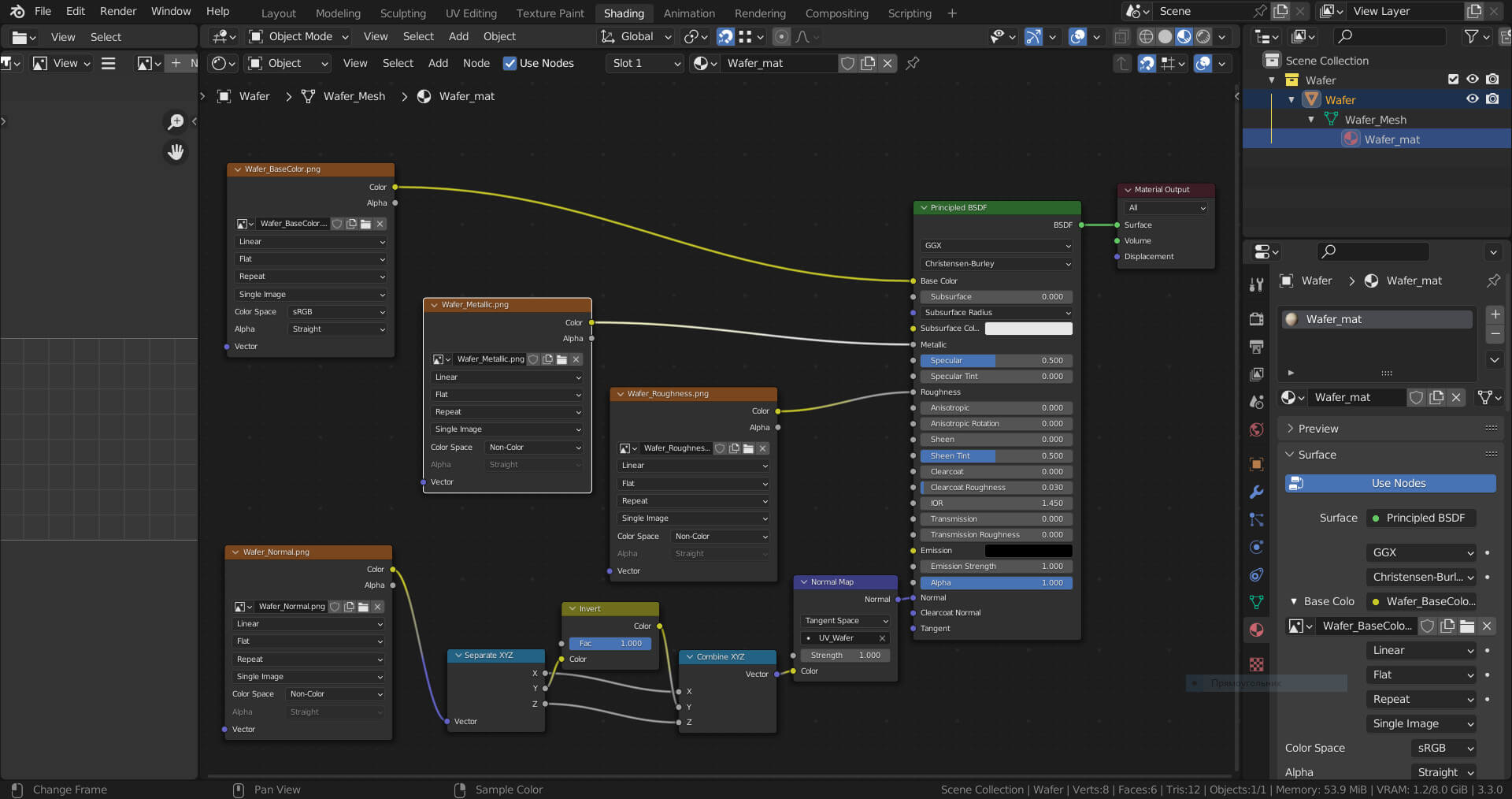Image resolution: width=1512 pixels, height=799 pixels.
Task: Open the Slot 1 material slot dropdown
Action: pyautogui.click(x=645, y=63)
